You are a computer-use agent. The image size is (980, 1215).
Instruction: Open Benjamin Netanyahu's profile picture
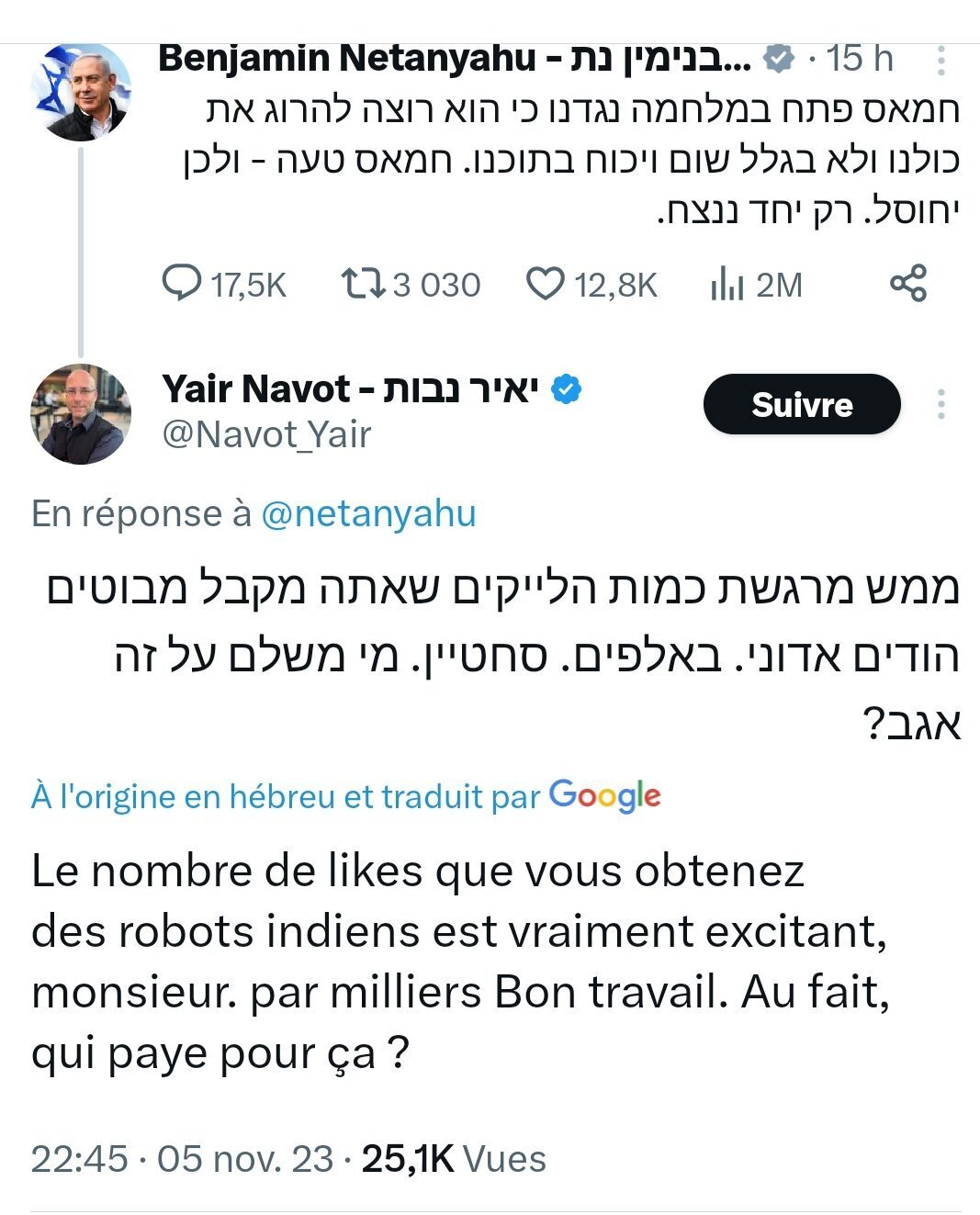(x=82, y=92)
